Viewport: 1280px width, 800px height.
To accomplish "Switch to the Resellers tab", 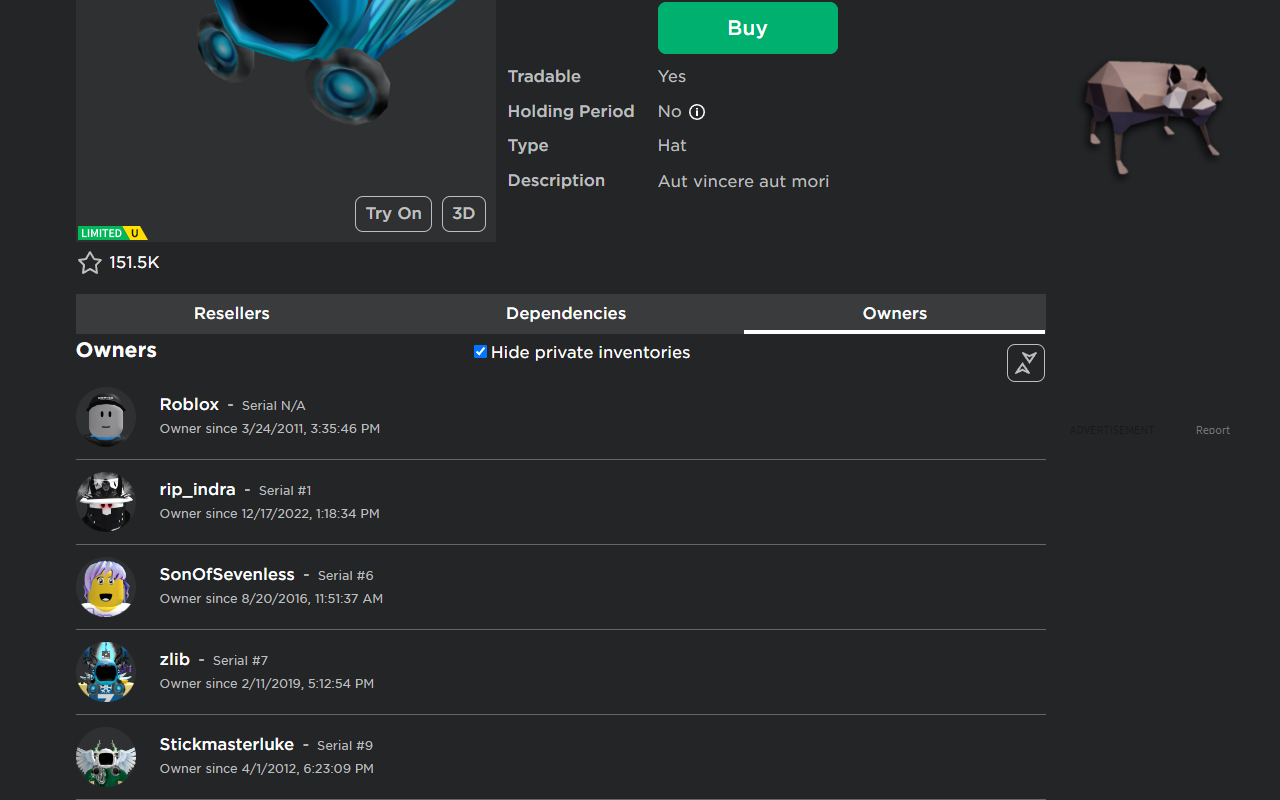I will coord(232,313).
